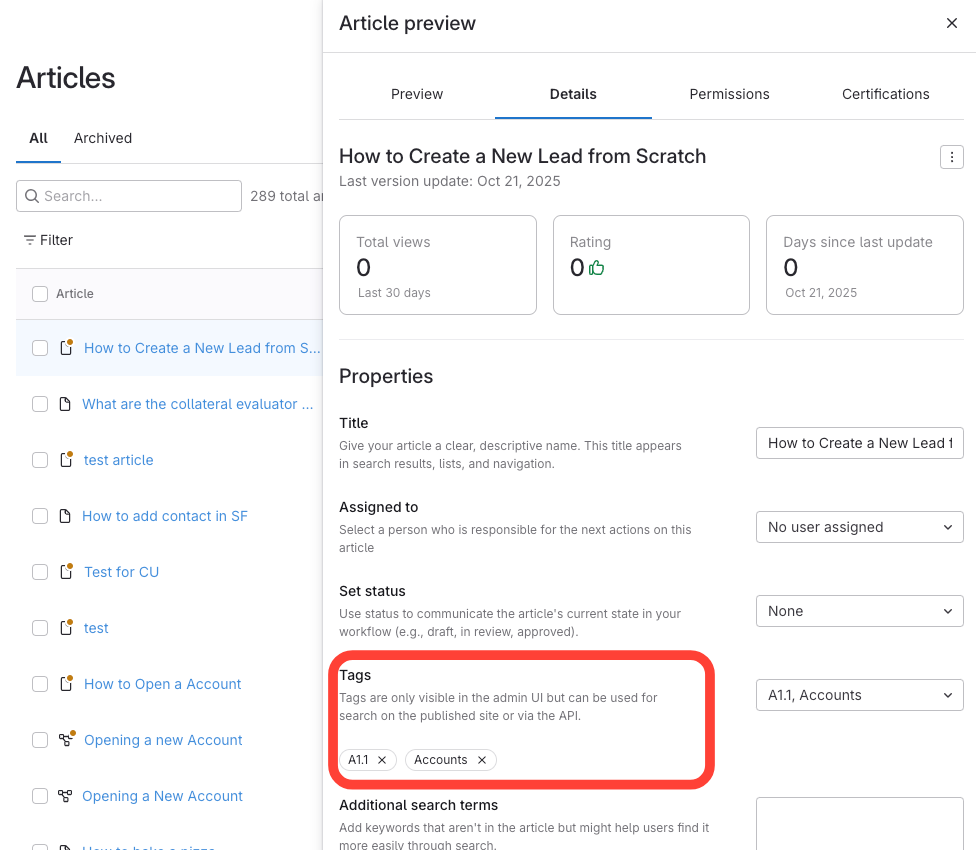Close the Article preview panel
This screenshot has height=850, width=976.
click(x=952, y=23)
